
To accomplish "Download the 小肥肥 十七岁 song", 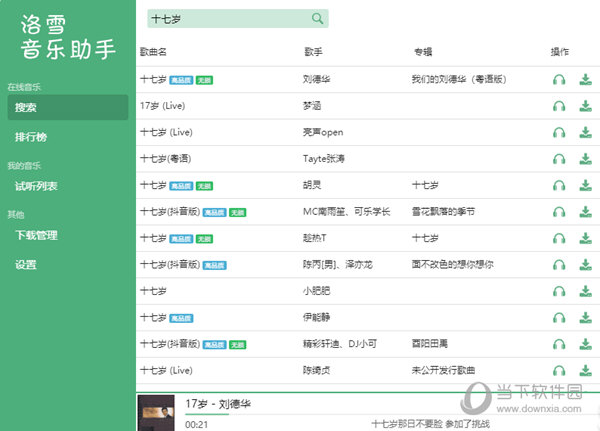I will 585,291.
